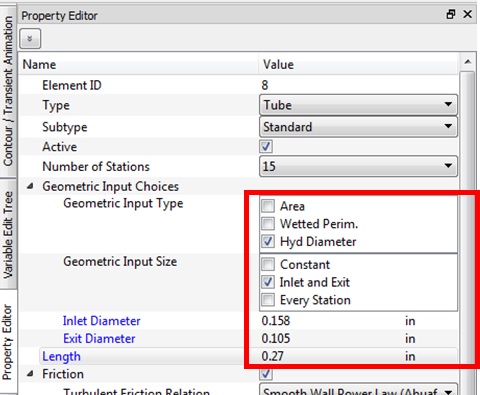Close the Property Editor panel
This screenshot has height=395, width=480.
point(468,14)
